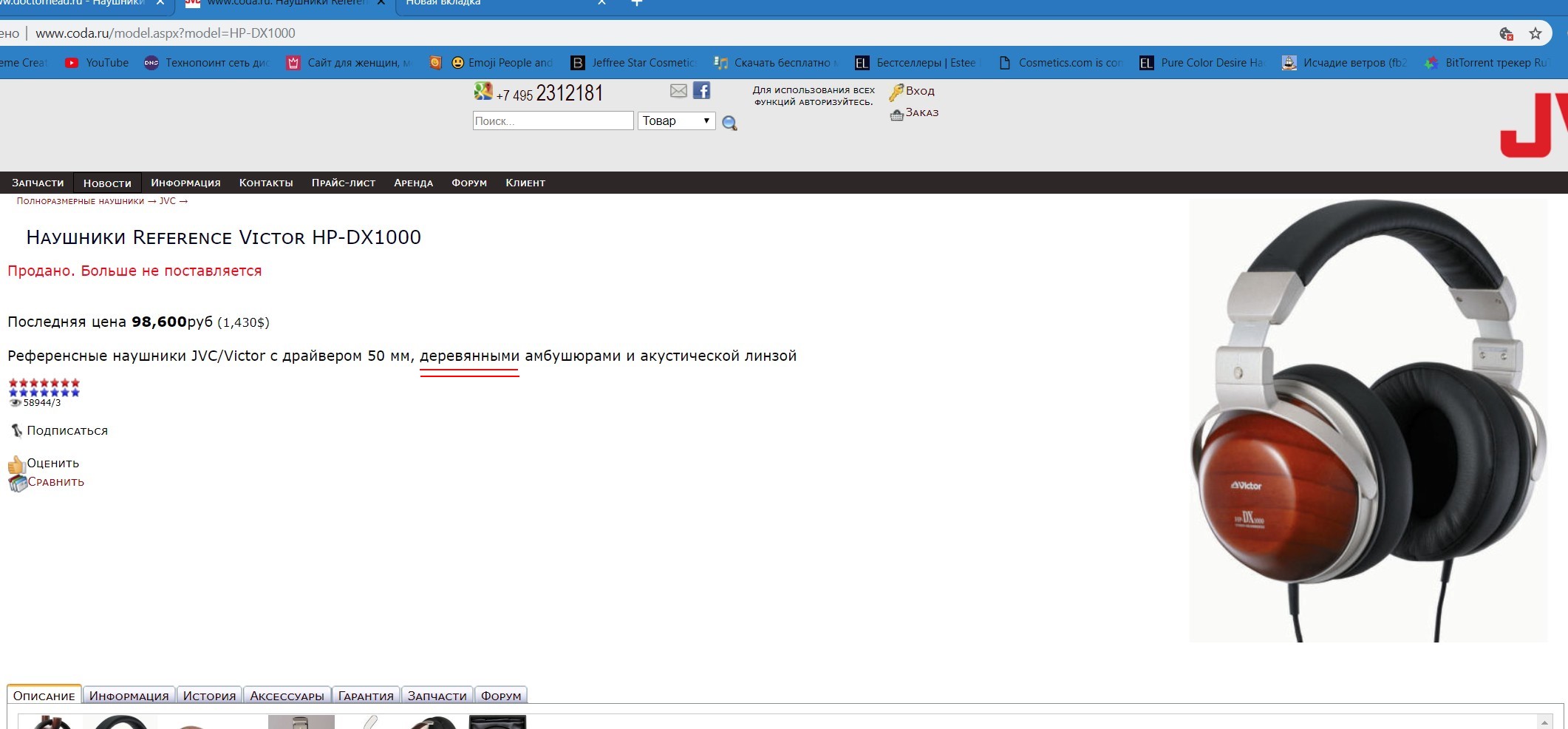Open Cosmetics.com bookmark
The width and height of the screenshot is (1568, 729).
pyautogui.click(x=1060, y=63)
